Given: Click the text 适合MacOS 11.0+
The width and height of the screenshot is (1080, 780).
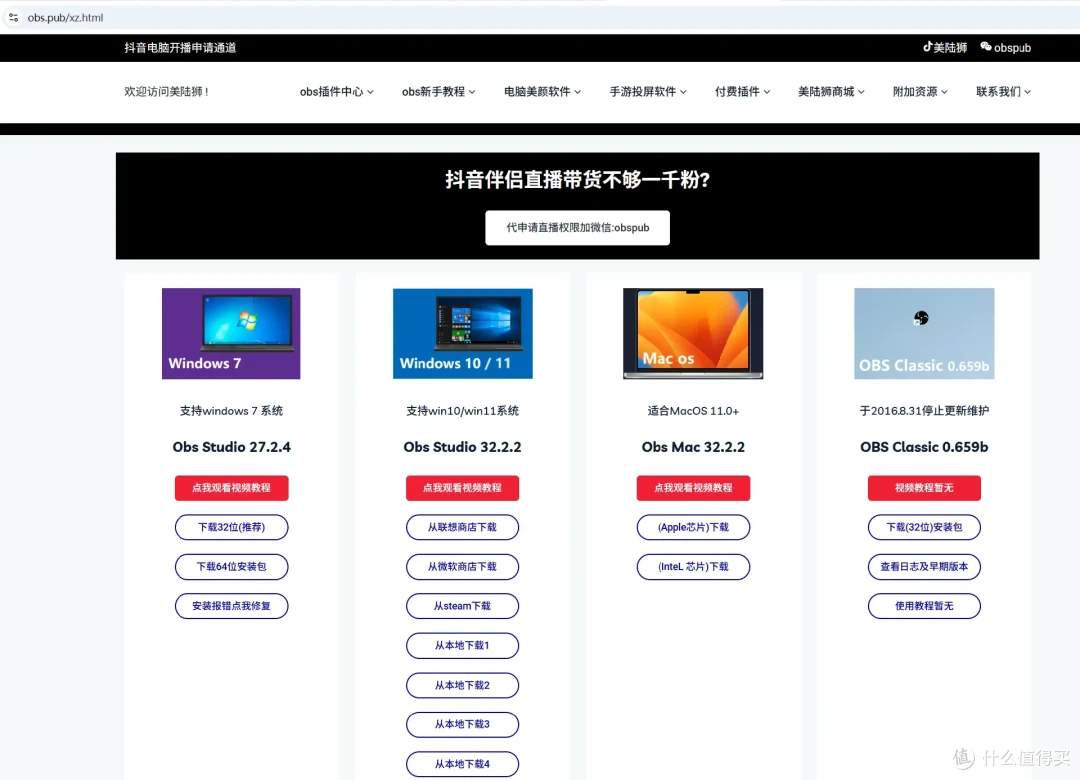Looking at the screenshot, I should tap(693, 411).
